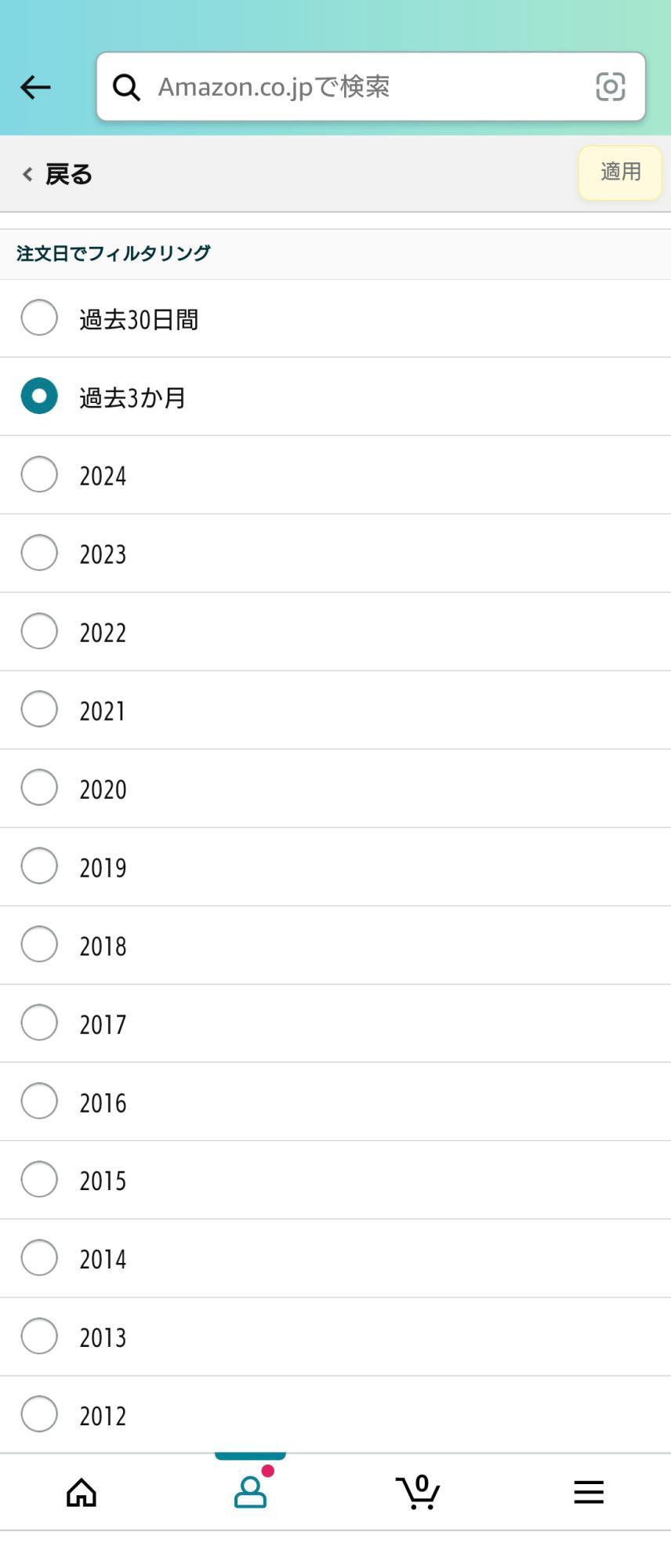Pick the 2012 radio option

click(39, 1414)
